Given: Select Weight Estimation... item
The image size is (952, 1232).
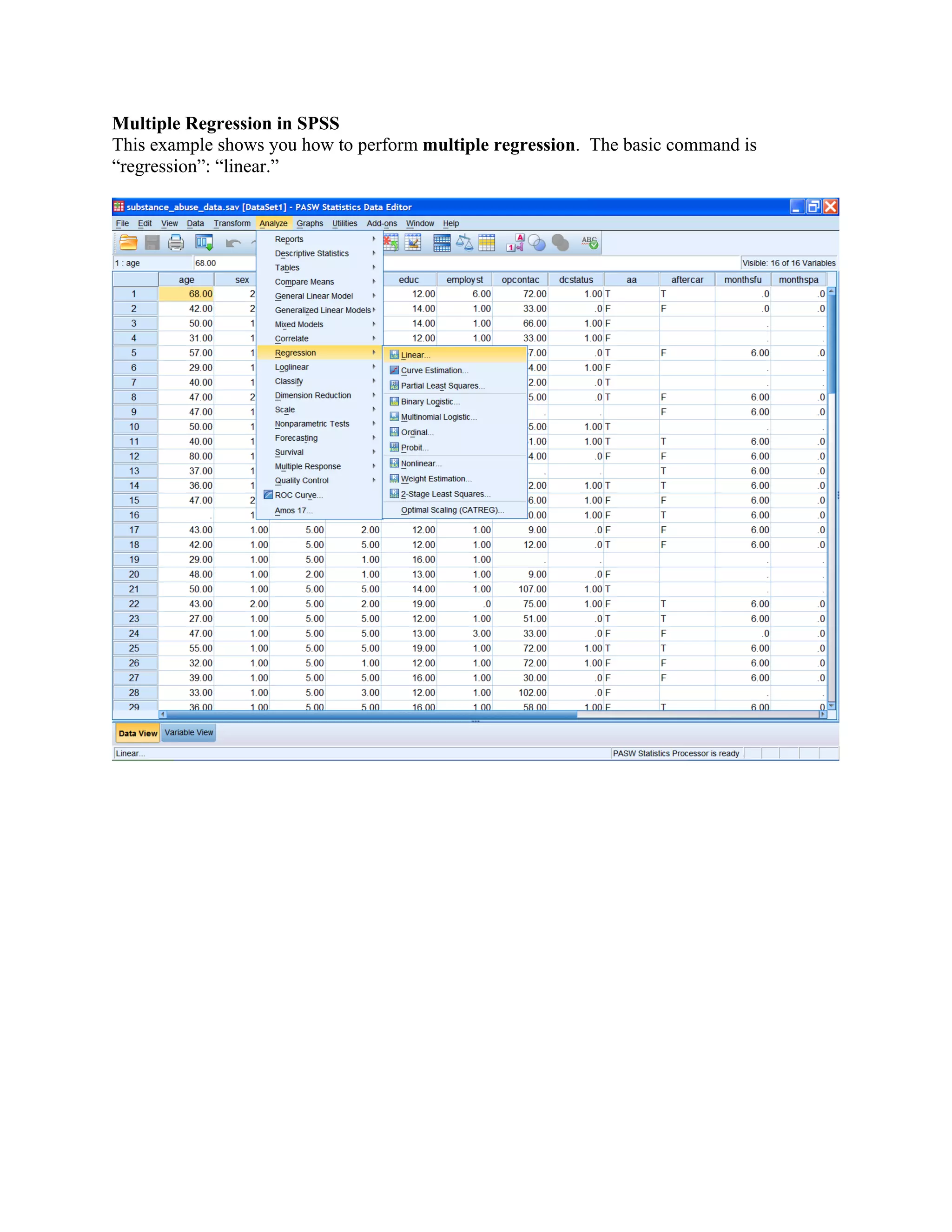Looking at the screenshot, I should tap(455, 479).
